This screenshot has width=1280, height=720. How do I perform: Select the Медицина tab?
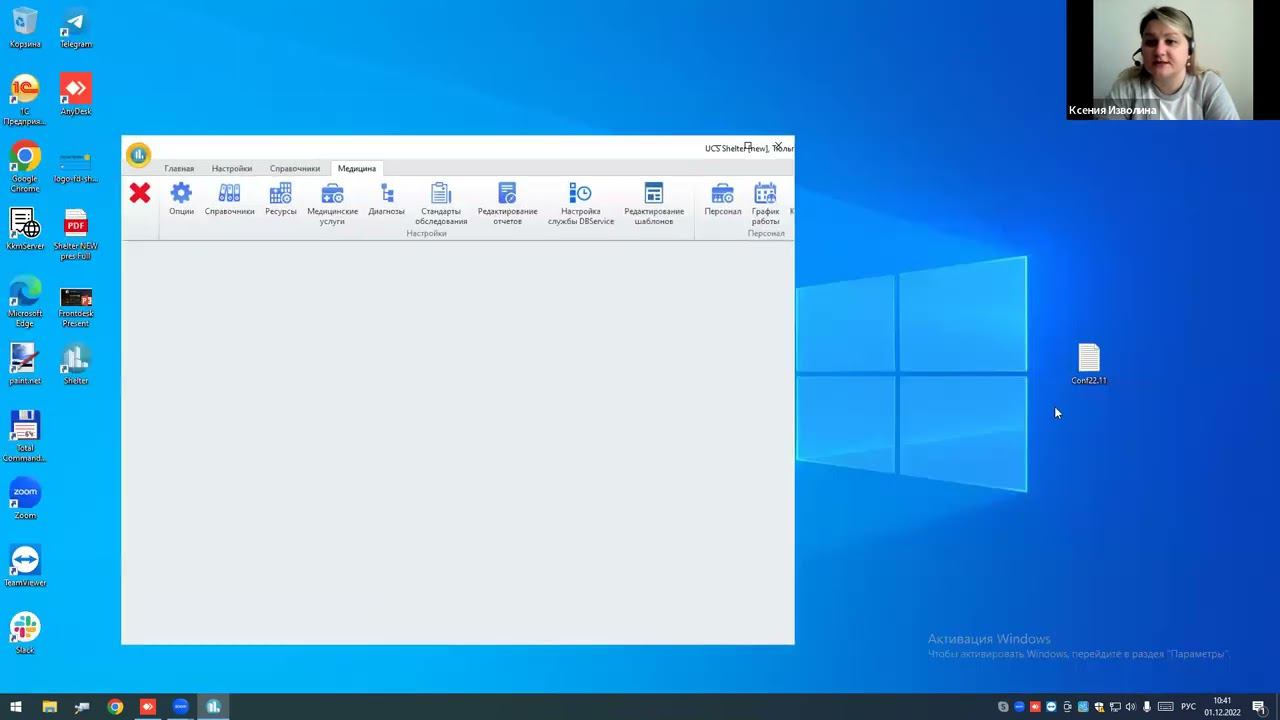pos(357,169)
